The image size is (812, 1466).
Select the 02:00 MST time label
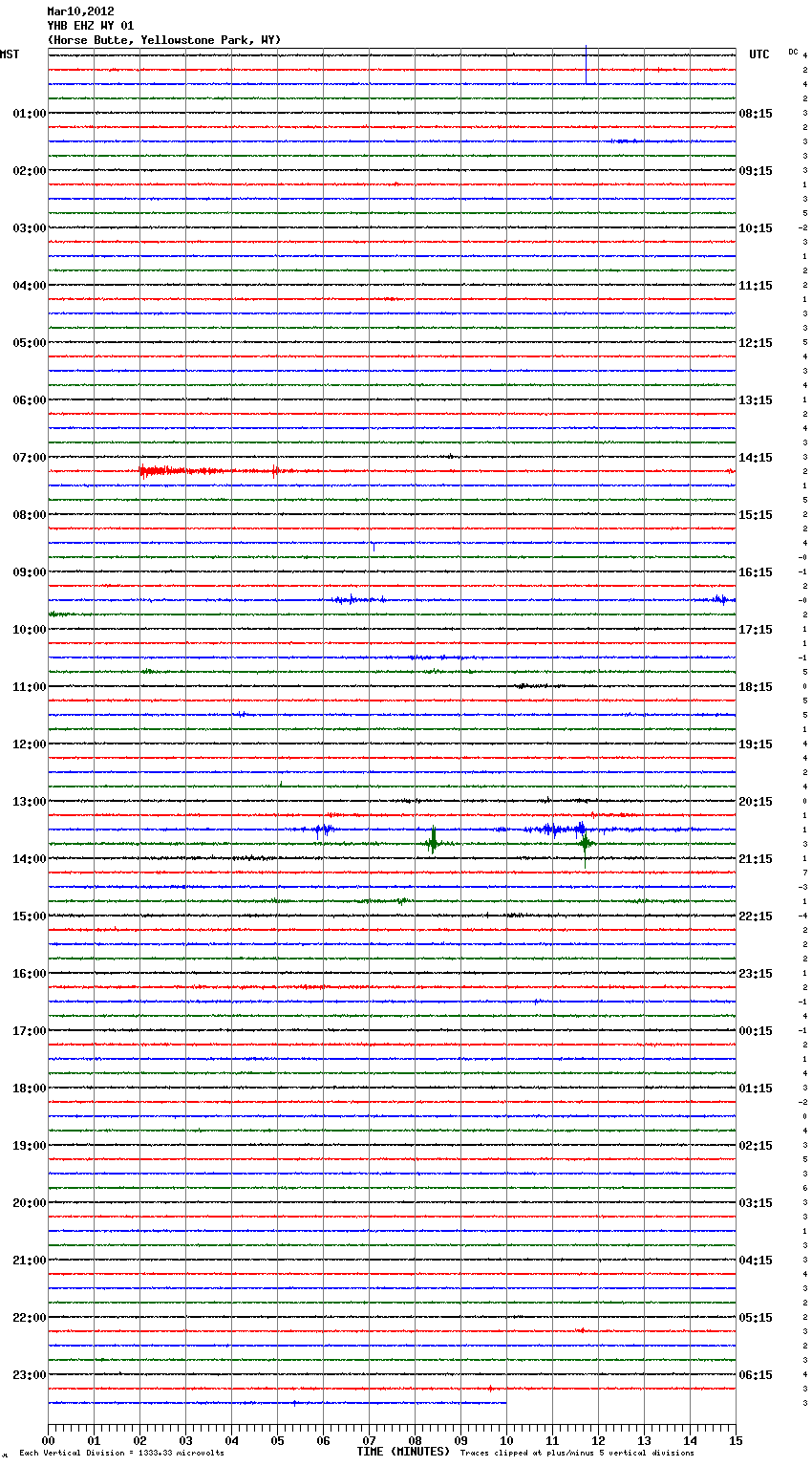pyautogui.click(x=30, y=171)
